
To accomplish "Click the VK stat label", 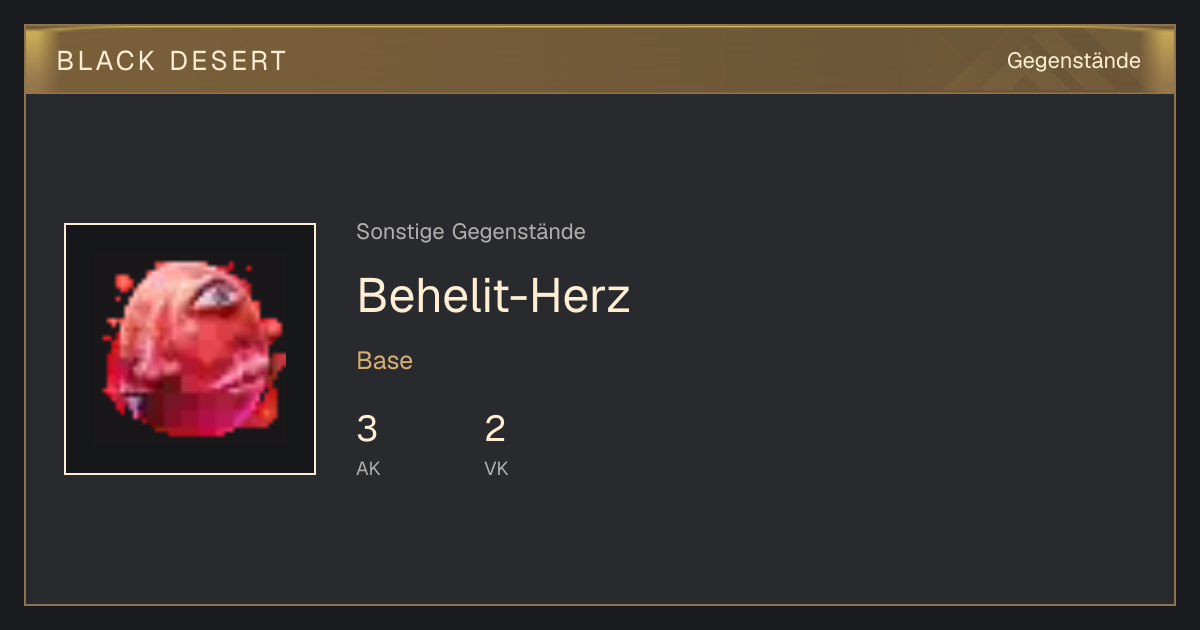I will click(x=496, y=469).
